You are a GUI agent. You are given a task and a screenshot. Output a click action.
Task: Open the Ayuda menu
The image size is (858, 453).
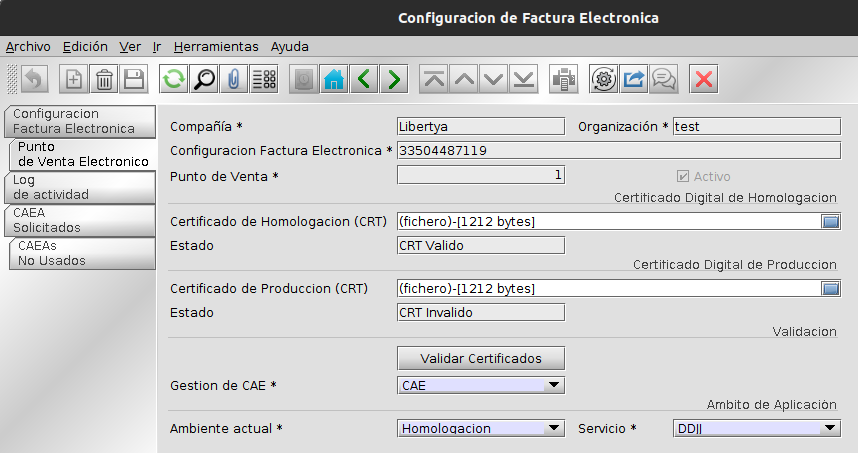(x=289, y=47)
